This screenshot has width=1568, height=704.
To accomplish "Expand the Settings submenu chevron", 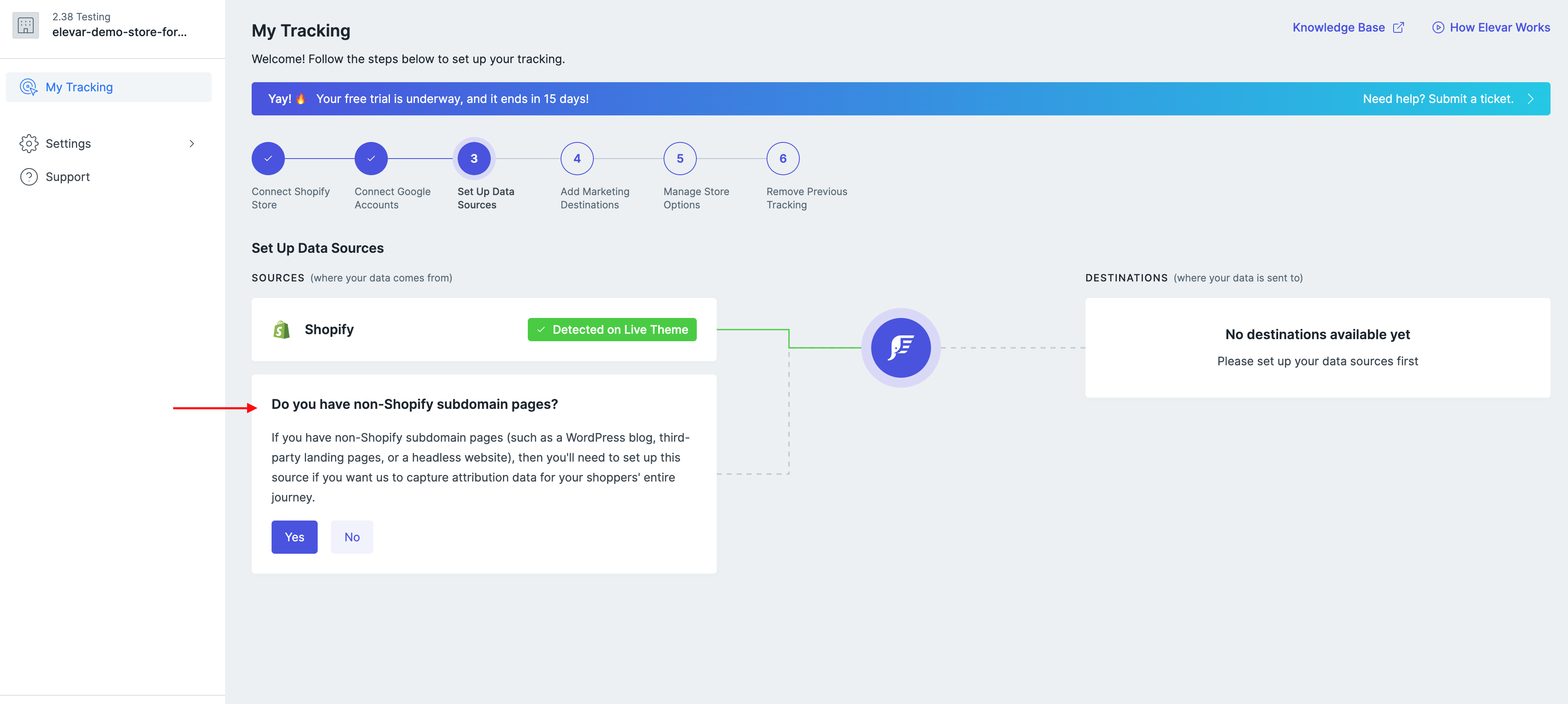I will [x=192, y=144].
